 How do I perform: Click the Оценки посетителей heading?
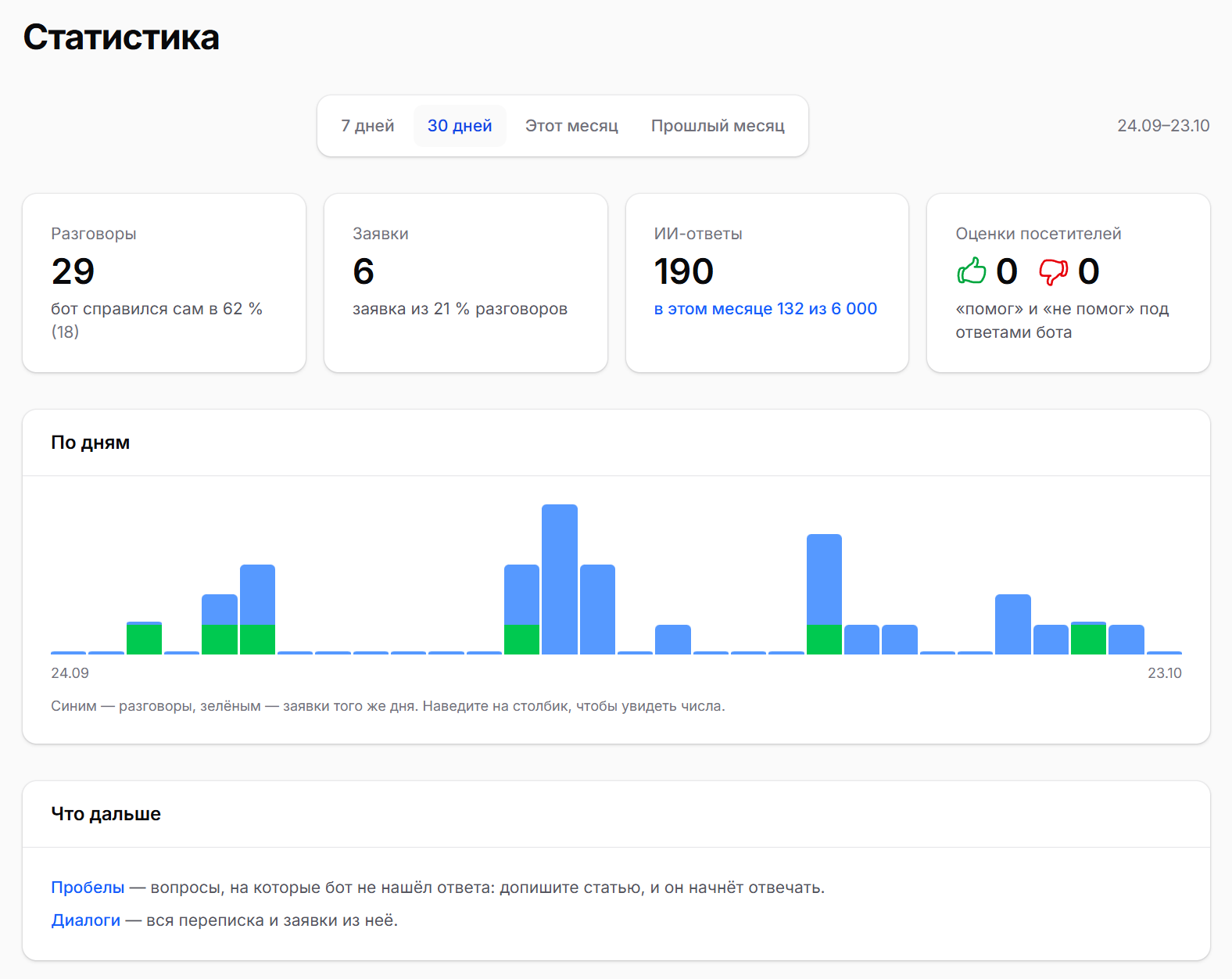[1038, 234]
